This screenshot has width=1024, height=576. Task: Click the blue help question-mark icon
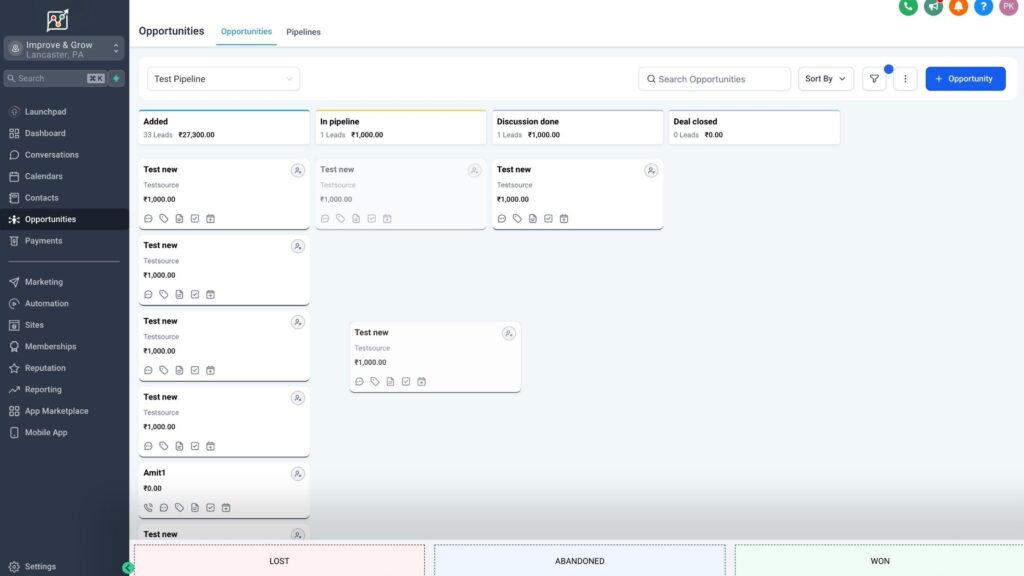click(x=982, y=8)
